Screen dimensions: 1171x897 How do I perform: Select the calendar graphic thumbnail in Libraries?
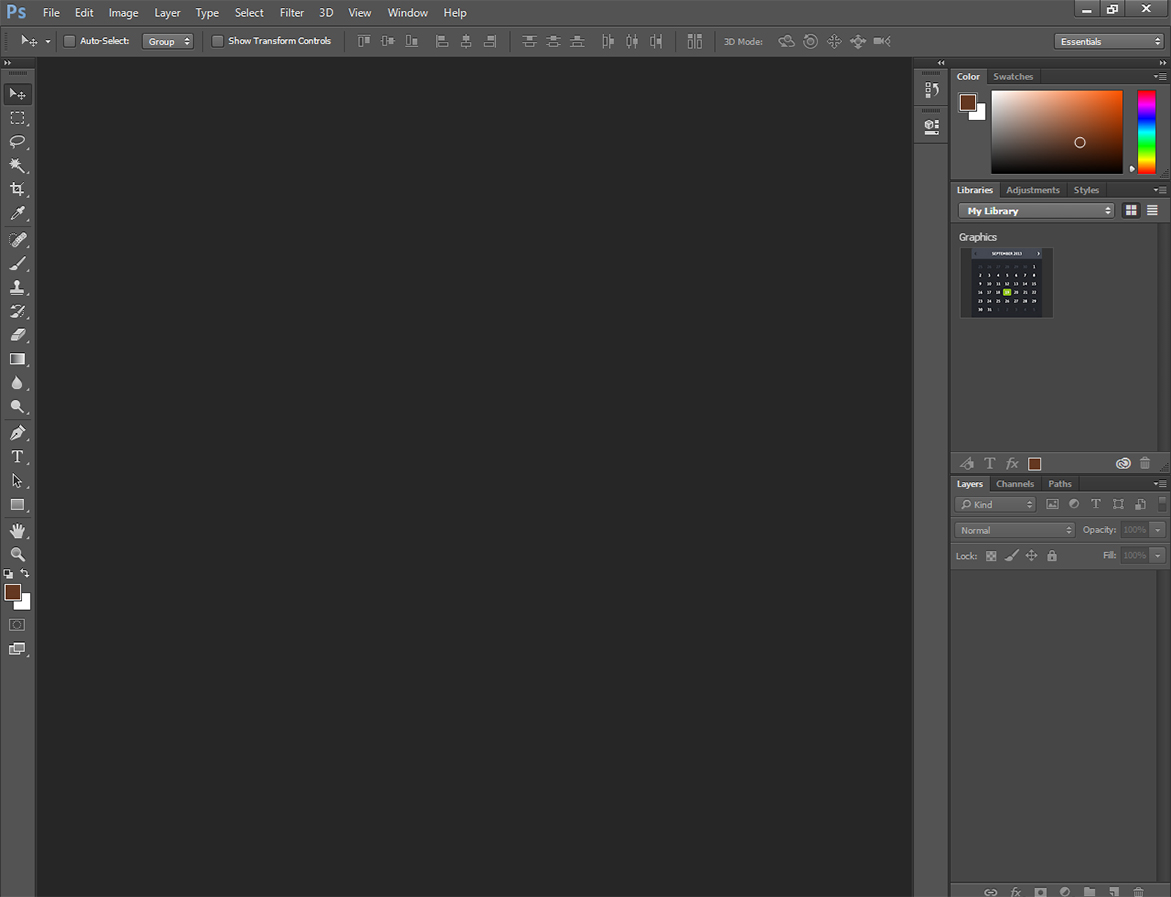click(x=1006, y=283)
